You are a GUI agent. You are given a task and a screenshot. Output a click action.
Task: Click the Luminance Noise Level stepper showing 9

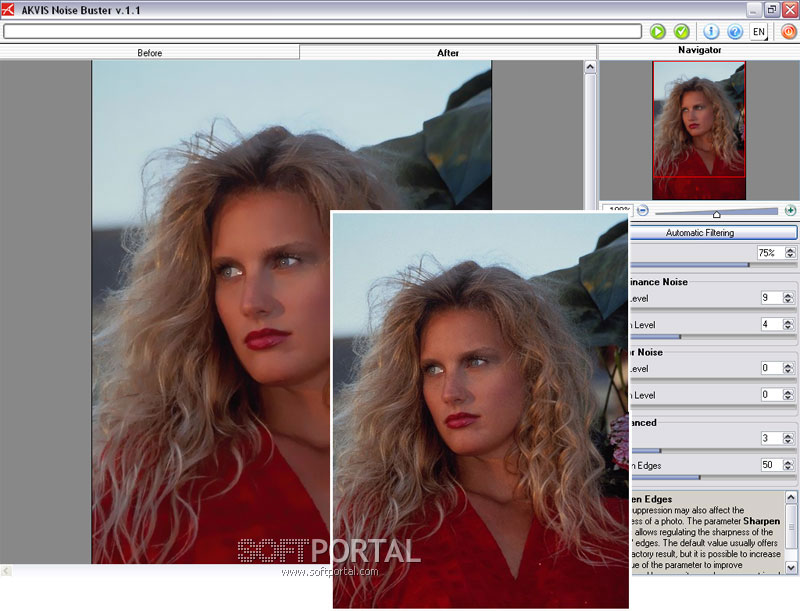(x=788, y=298)
